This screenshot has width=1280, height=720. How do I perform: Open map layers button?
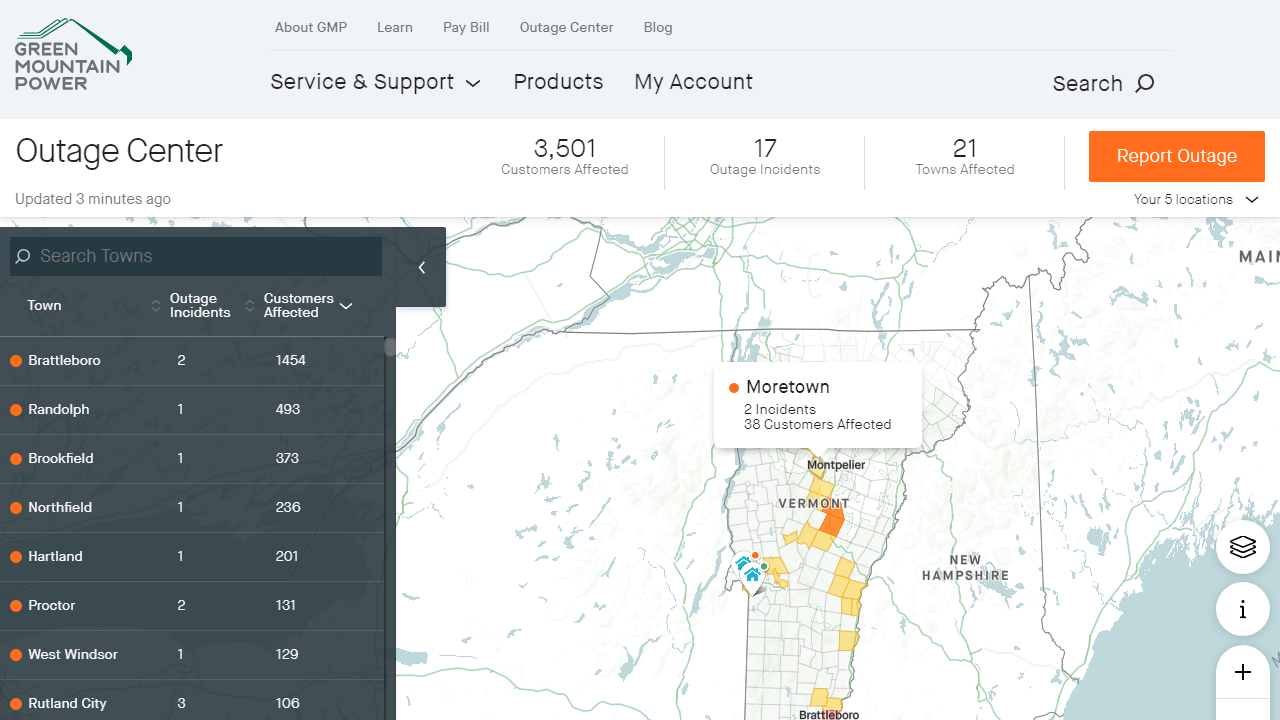[1243, 547]
